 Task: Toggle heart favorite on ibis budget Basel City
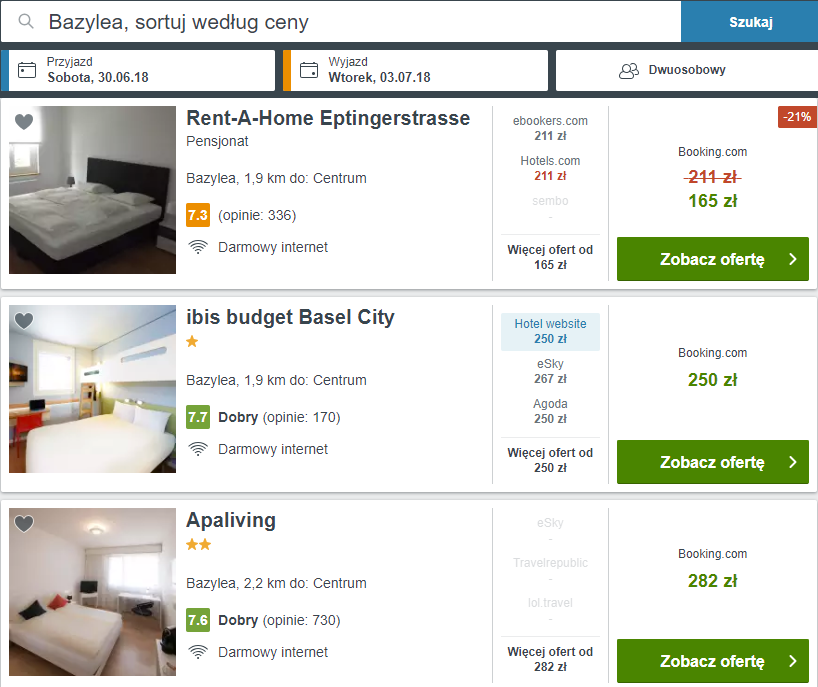click(24, 320)
